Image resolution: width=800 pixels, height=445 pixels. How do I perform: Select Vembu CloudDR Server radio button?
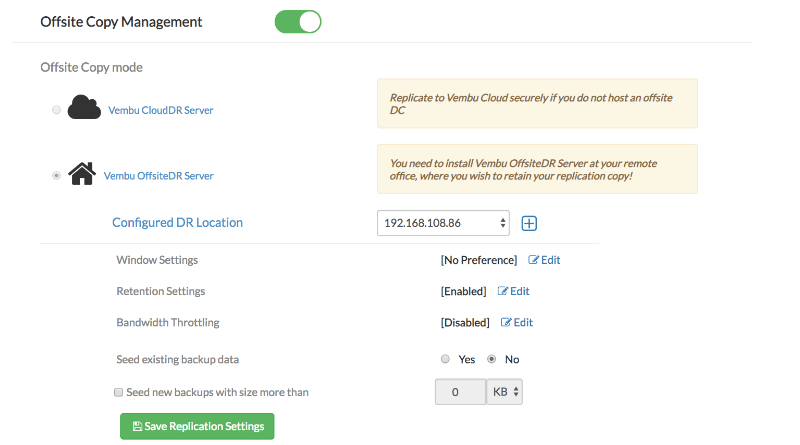(57, 110)
